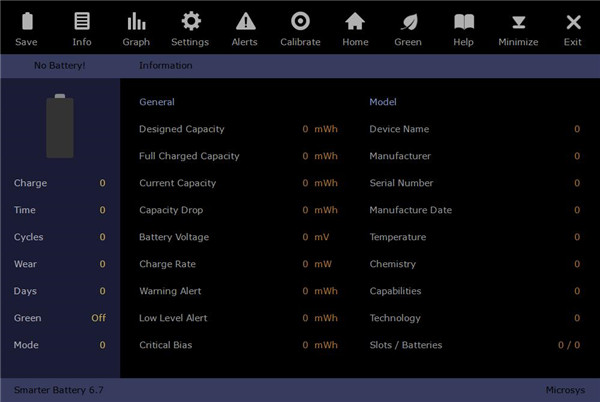Click the Designed Capacity row
The image size is (600, 402).
[182, 129]
